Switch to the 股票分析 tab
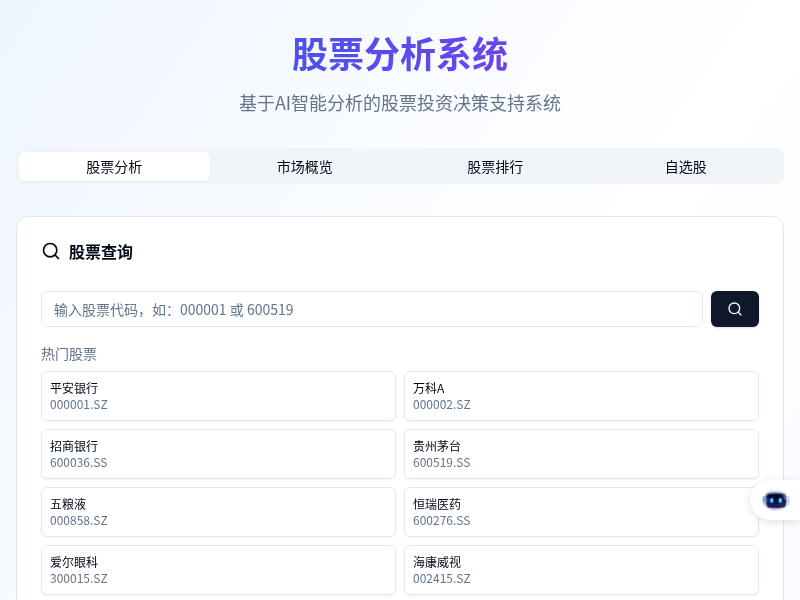This screenshot has width=800, height=600. pos(114,167)
